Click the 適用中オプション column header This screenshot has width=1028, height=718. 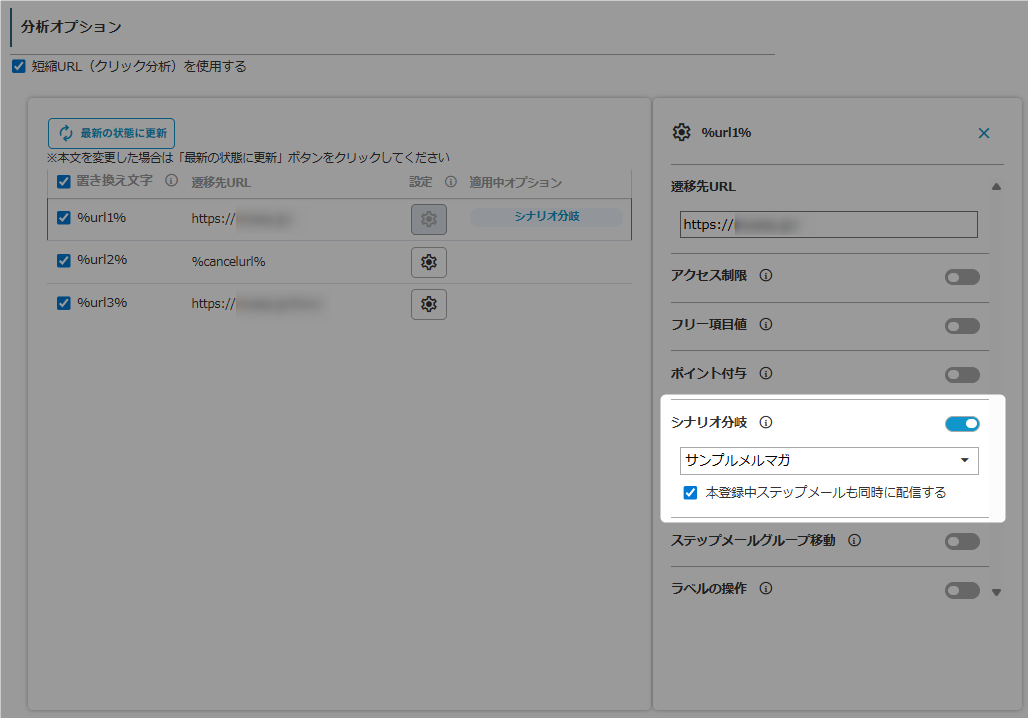(x=515, y=182)
